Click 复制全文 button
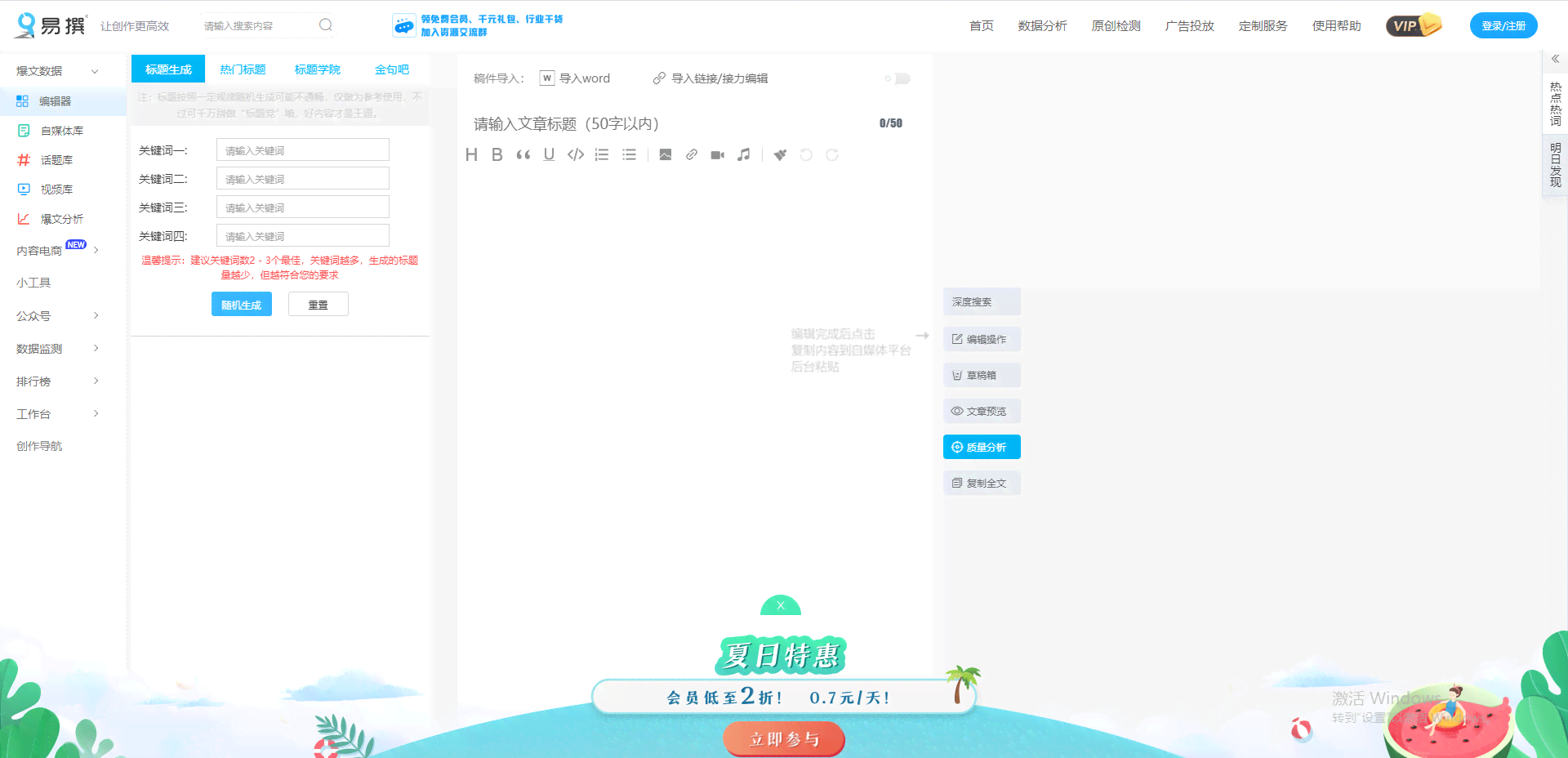1568x758 pixels. [982, 483]
